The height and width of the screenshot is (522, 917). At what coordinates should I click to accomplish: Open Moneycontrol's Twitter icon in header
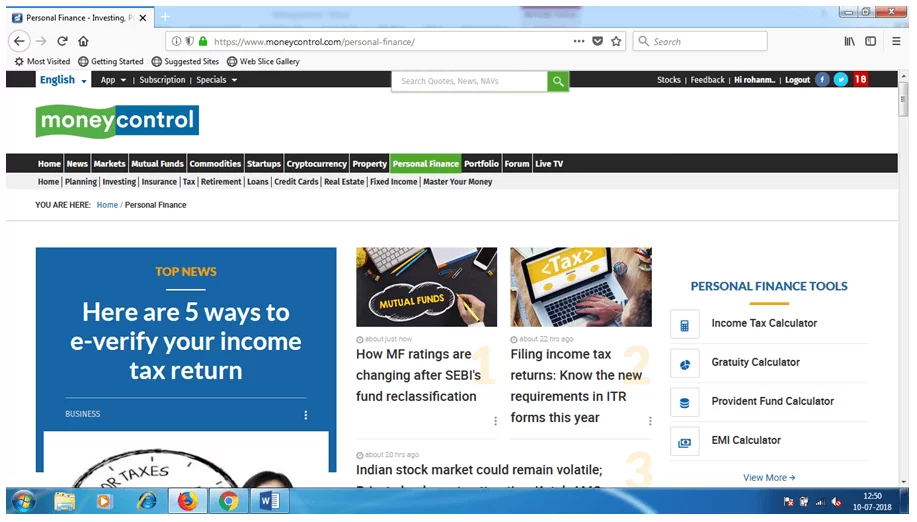point(841,80)
